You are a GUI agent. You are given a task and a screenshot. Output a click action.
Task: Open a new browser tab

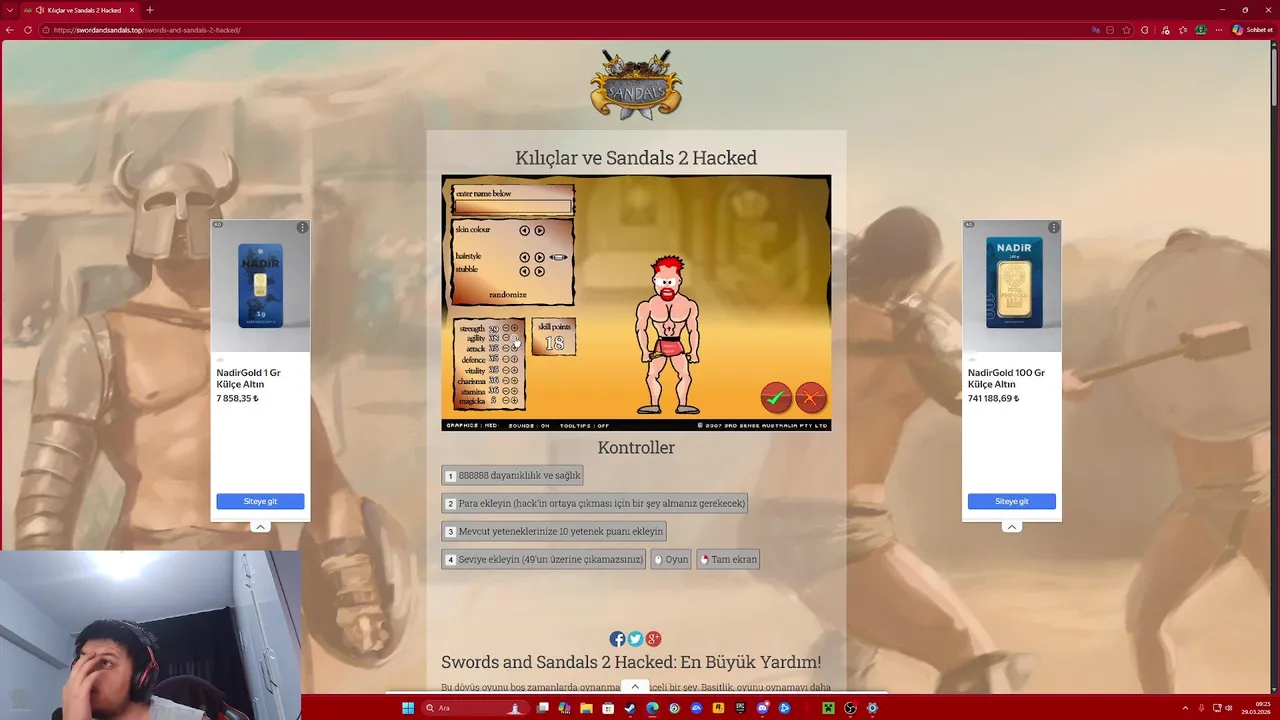tap(150, 10)
